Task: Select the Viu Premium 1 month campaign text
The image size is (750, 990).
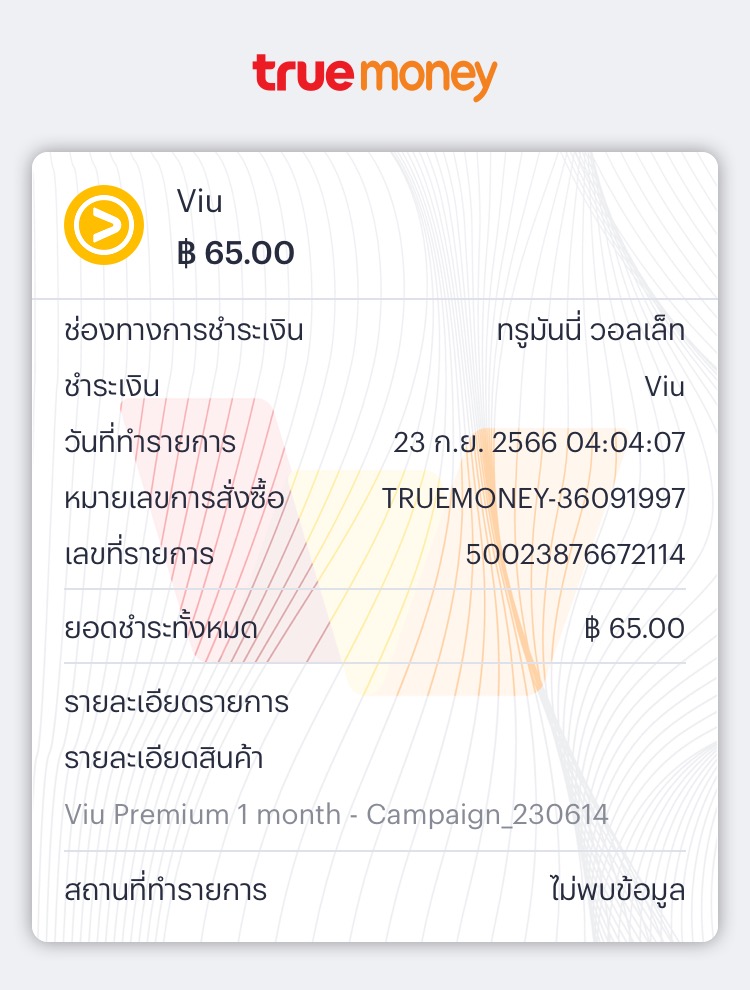Action: pyautogui.click(x=336, y=814)
